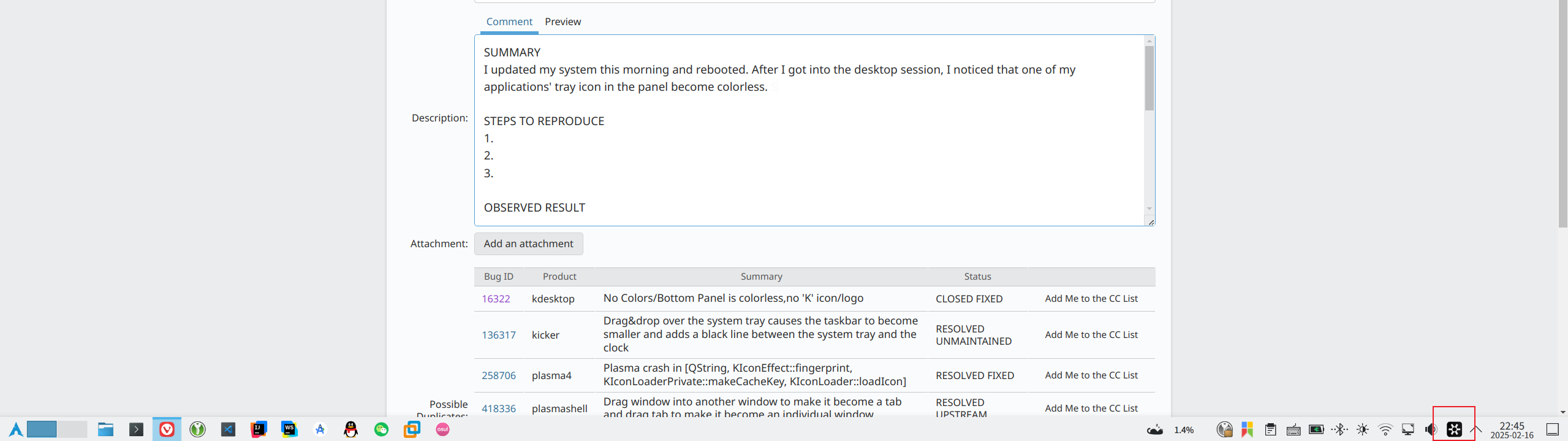Launch the Dolphin file manager

pos(106,429)
